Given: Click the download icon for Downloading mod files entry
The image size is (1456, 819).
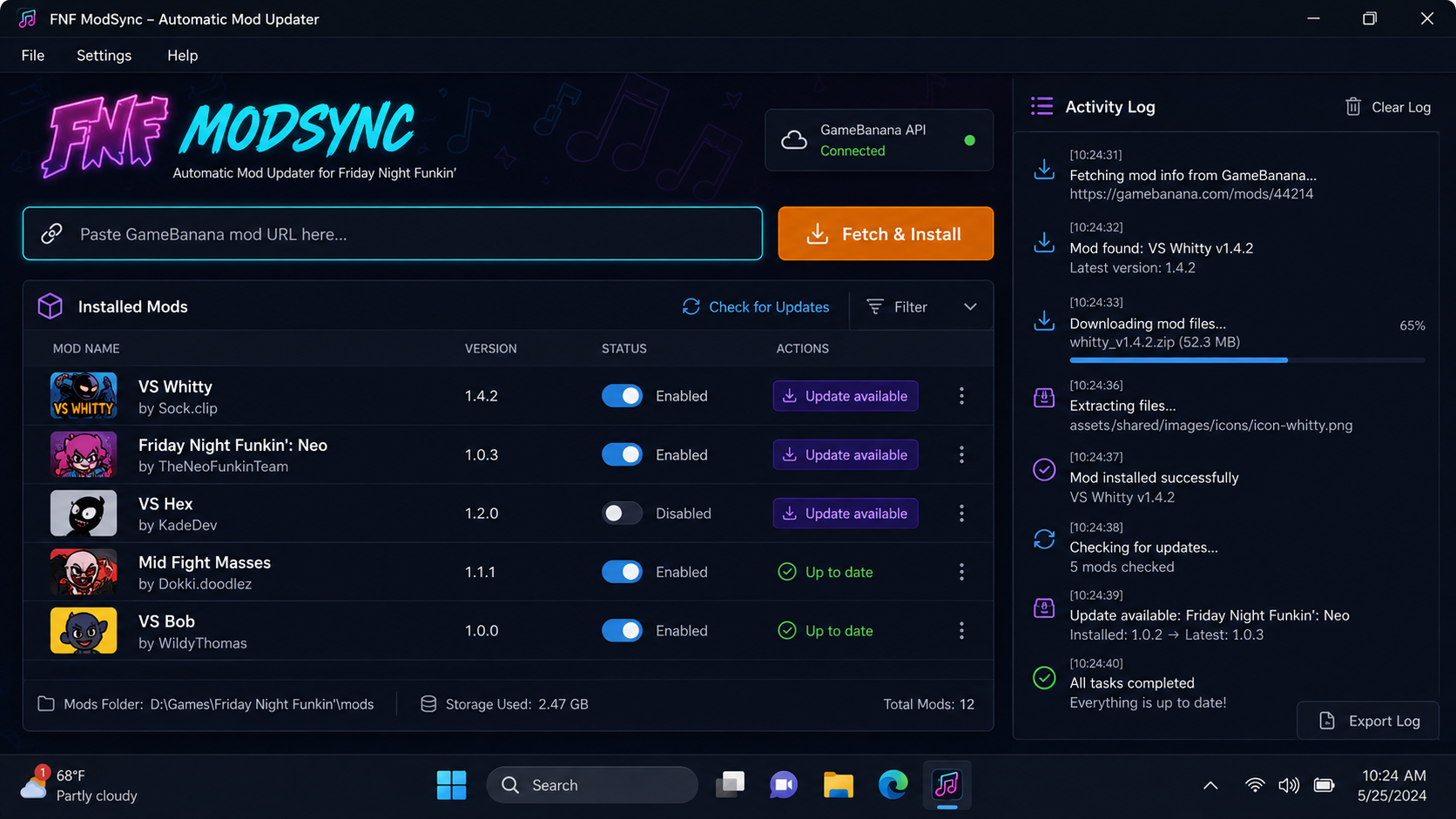Looking at the screenshot, I should (x=1043, y=320).
